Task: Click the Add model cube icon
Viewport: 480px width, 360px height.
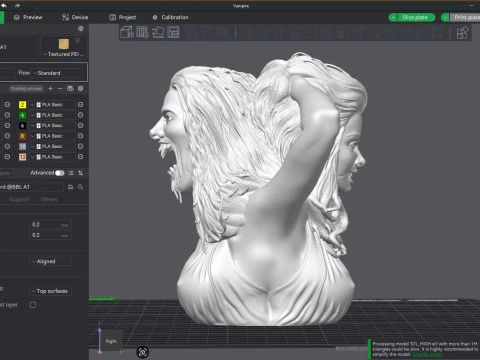Action: coord(127,32)
